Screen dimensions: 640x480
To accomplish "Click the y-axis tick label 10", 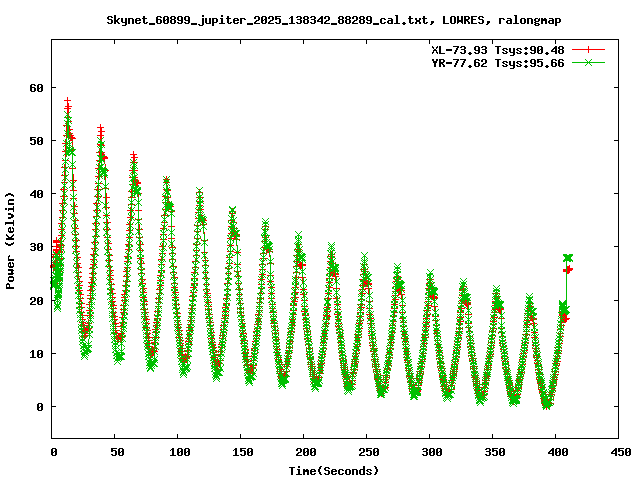I will click(36, 354).
